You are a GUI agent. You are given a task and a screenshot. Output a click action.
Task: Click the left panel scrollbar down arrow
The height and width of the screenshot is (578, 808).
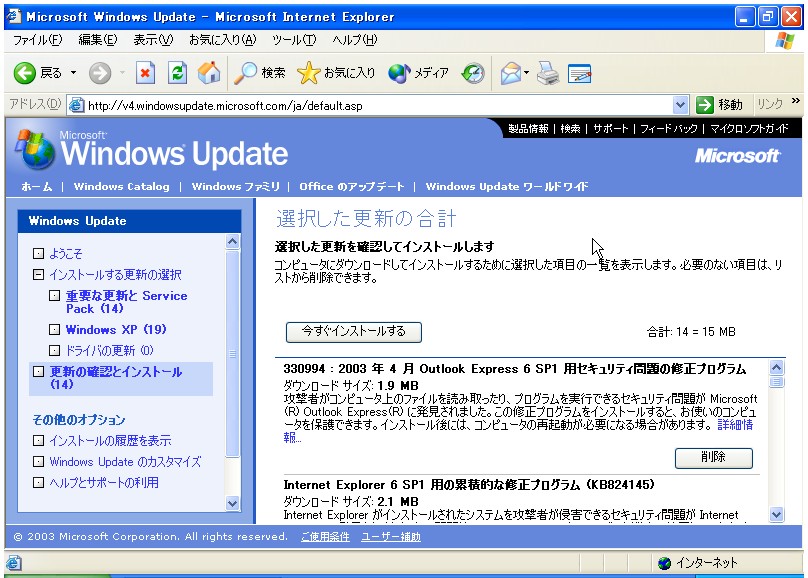coord(232,503)
